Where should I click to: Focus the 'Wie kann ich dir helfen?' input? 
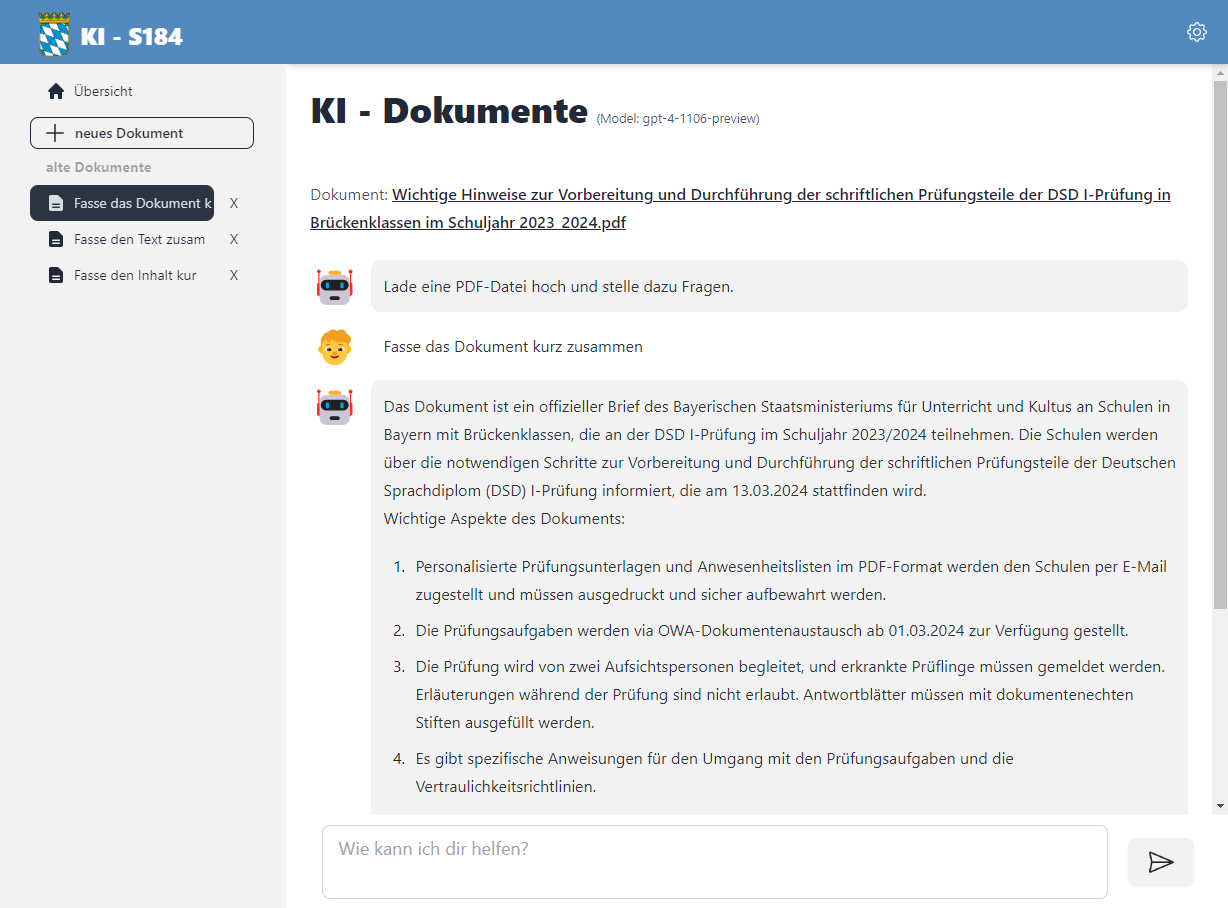[x=714, y=862]
